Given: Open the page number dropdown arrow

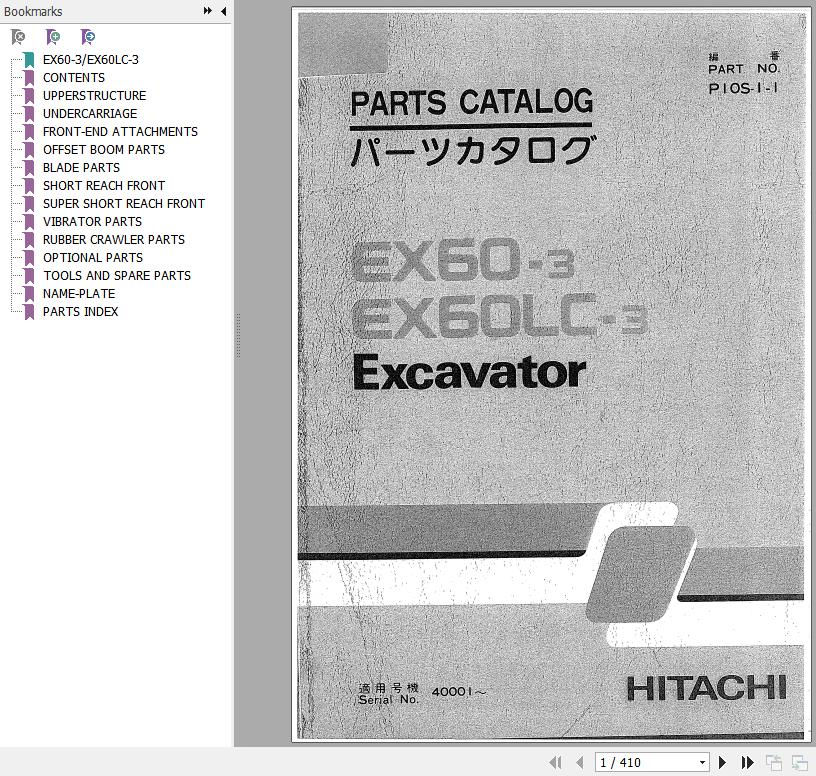Looking at the screenshot, I should tap(703, 763).
